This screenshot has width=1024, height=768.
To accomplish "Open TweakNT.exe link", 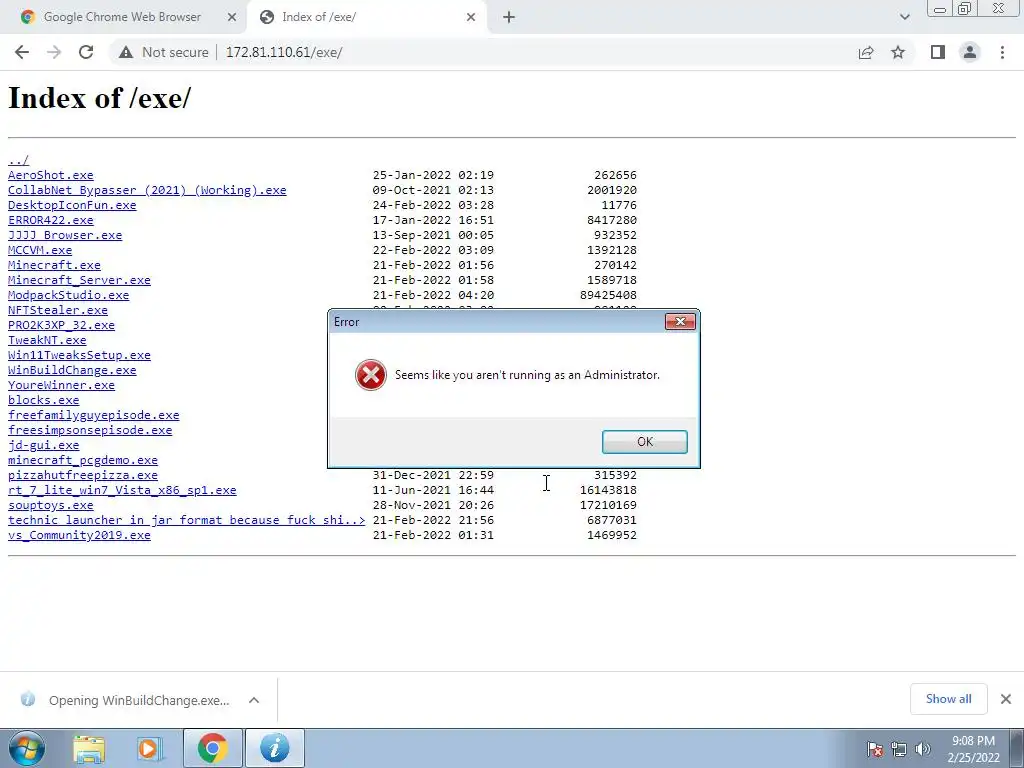I will [x=47, y=340].
